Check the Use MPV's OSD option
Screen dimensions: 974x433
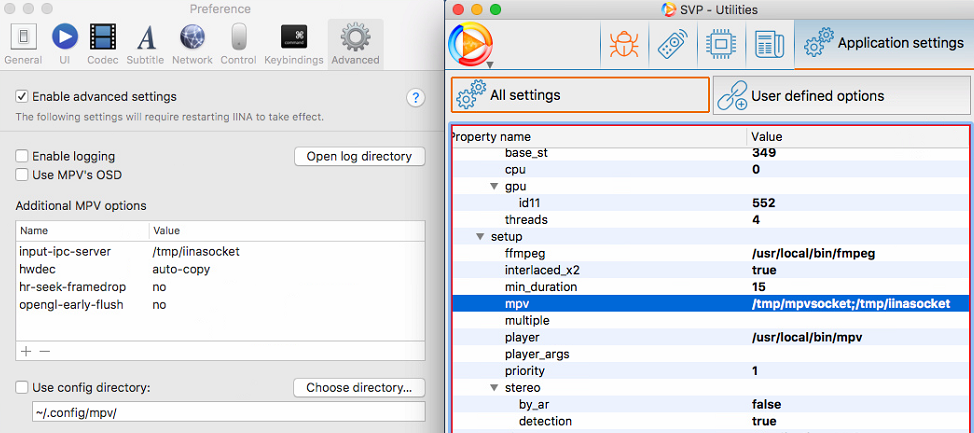(22, 175)
